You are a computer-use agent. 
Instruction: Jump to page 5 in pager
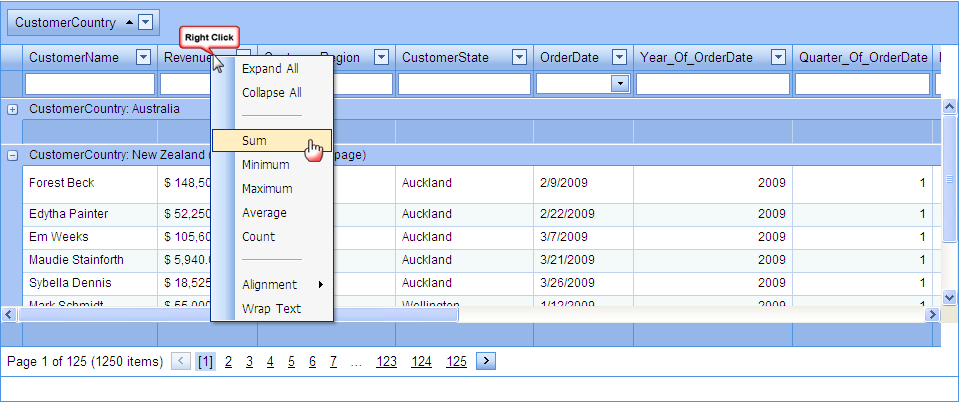coord(291,362)
